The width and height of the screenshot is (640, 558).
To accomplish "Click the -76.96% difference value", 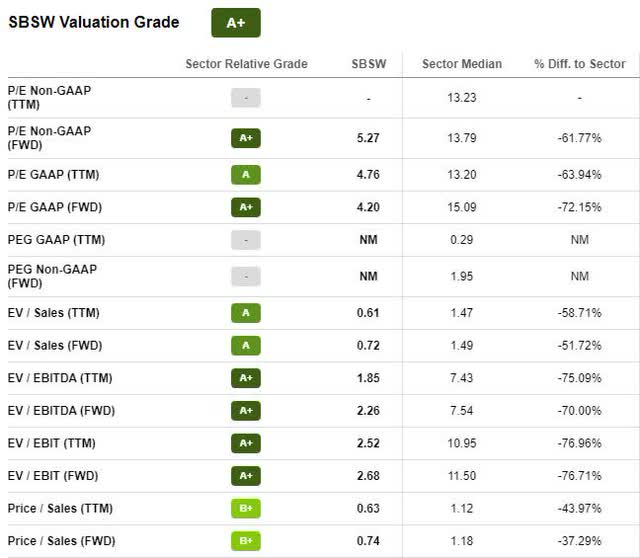I will click(x=580, y=443).
